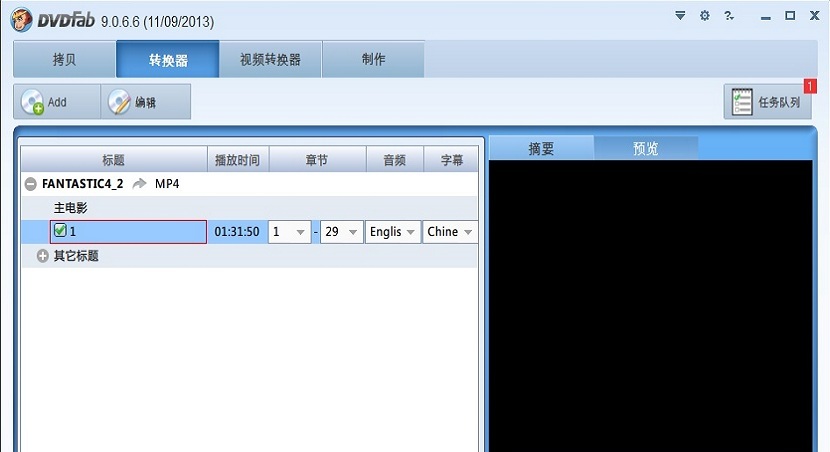Screen dimensions: 830x452
Task: Click the 01:31:50 play time cell
Action: pos(237,232)
